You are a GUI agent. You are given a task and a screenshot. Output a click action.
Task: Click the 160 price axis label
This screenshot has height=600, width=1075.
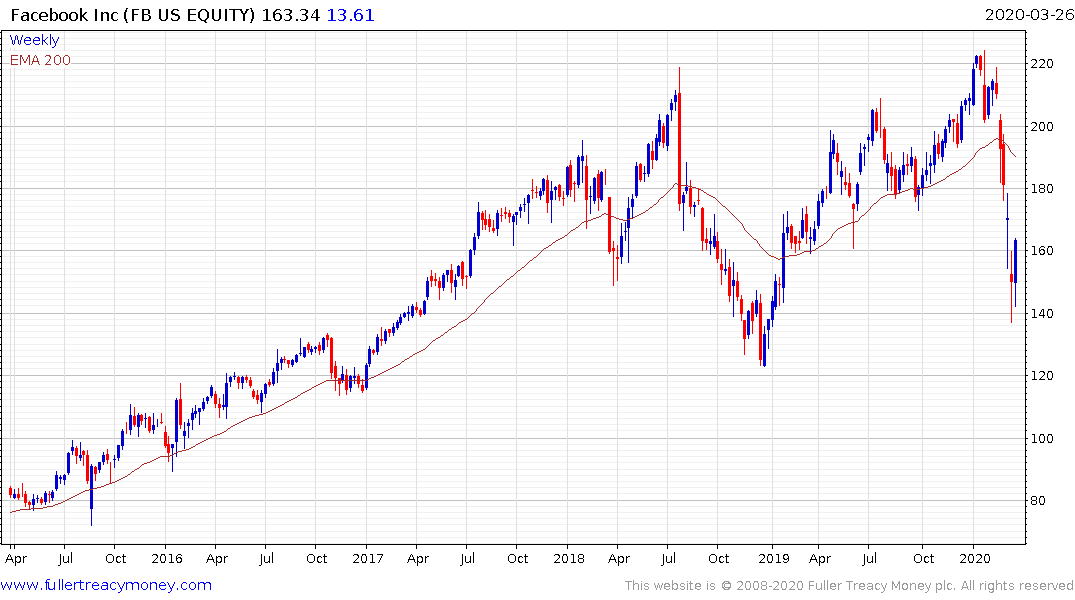coord(1042,251)
